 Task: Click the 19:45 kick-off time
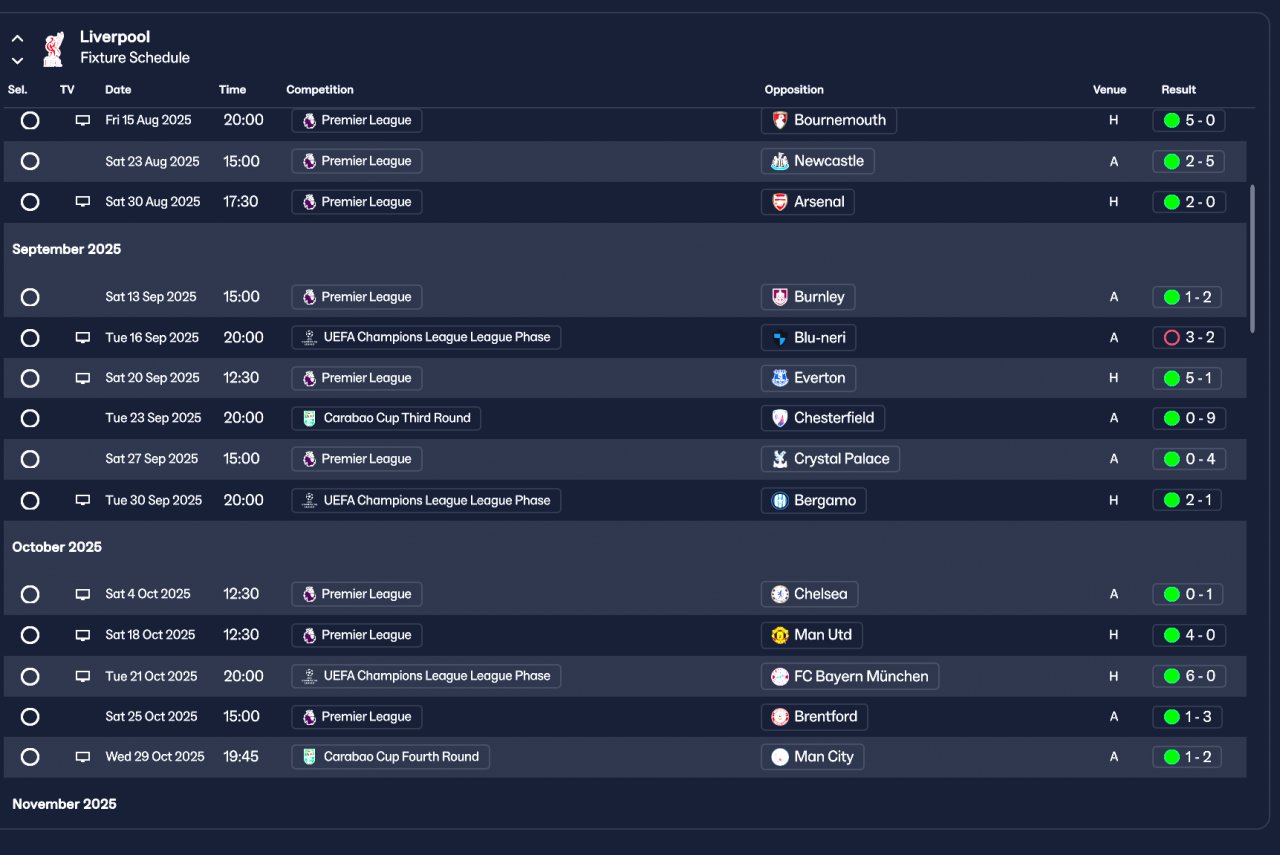pos(241,757)
